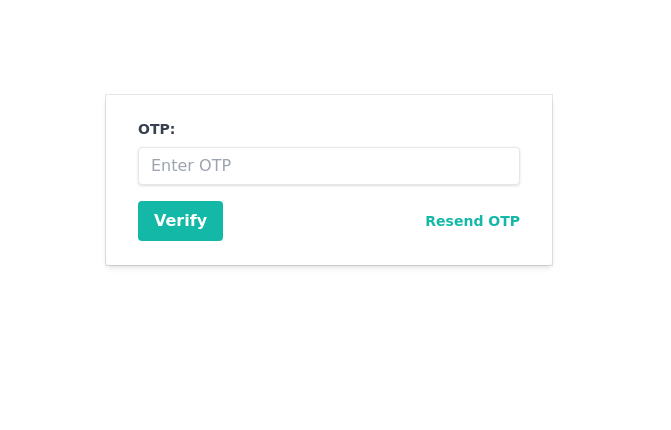The width and height of the screenshot is (671, 430).
Task: Request a new code via Resend OTP
Action: point(472,221)
